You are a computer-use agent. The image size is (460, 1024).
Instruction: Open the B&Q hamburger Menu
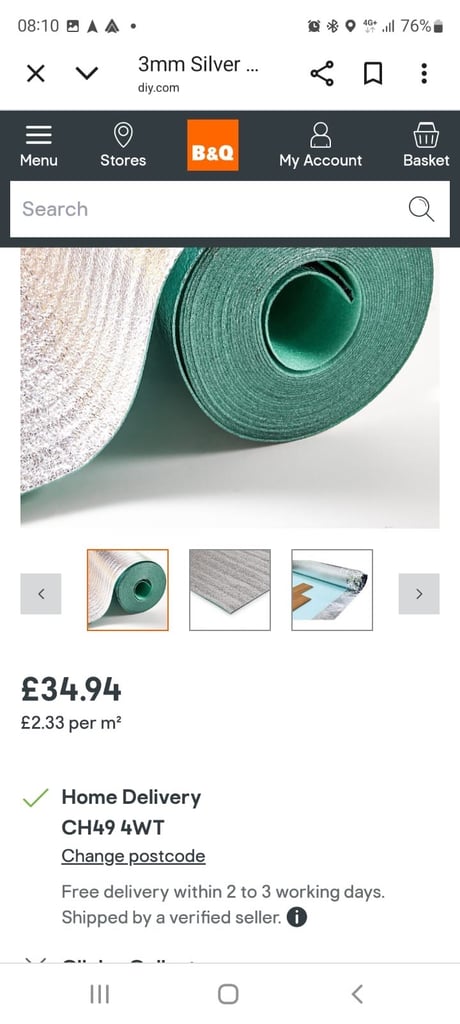pyautogui.click(x=39, y=145)
